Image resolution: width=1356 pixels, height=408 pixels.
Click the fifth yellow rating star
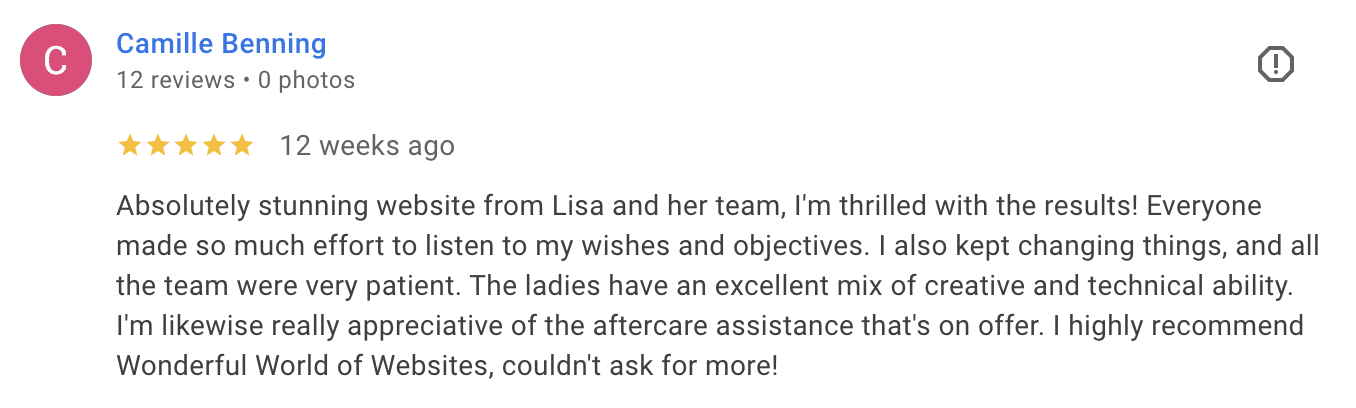[242, 146]
